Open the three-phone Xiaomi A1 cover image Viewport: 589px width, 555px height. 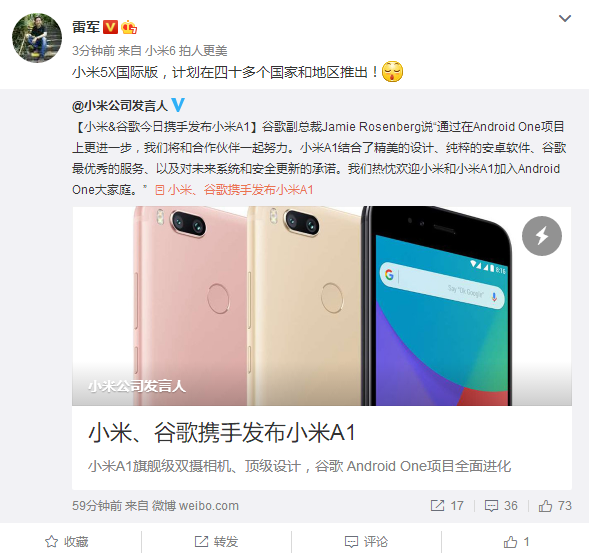coord(322,306)
